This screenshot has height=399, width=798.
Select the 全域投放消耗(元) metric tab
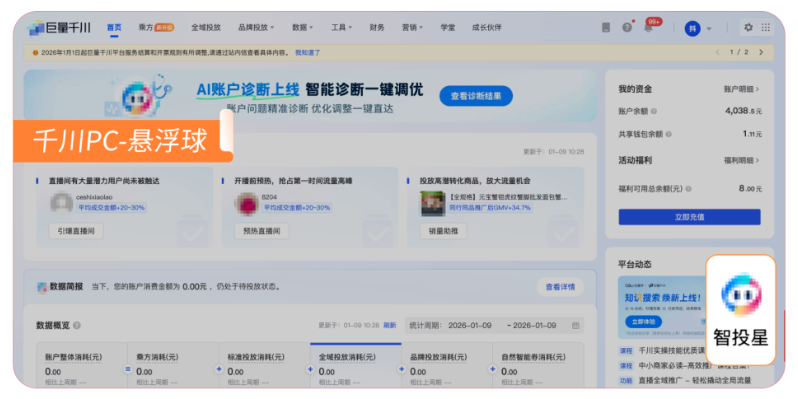(356, 366)
